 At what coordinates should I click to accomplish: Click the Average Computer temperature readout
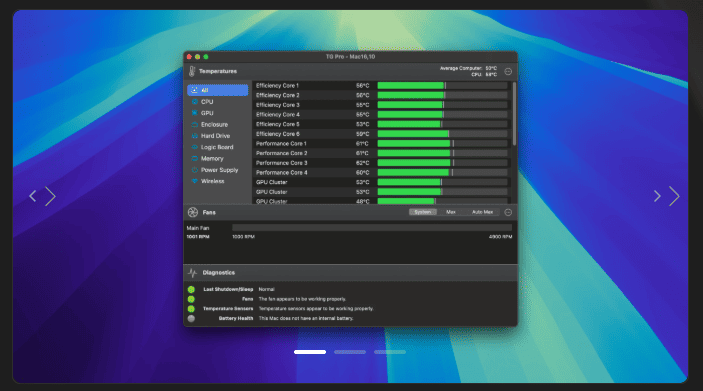click(468, 68)
